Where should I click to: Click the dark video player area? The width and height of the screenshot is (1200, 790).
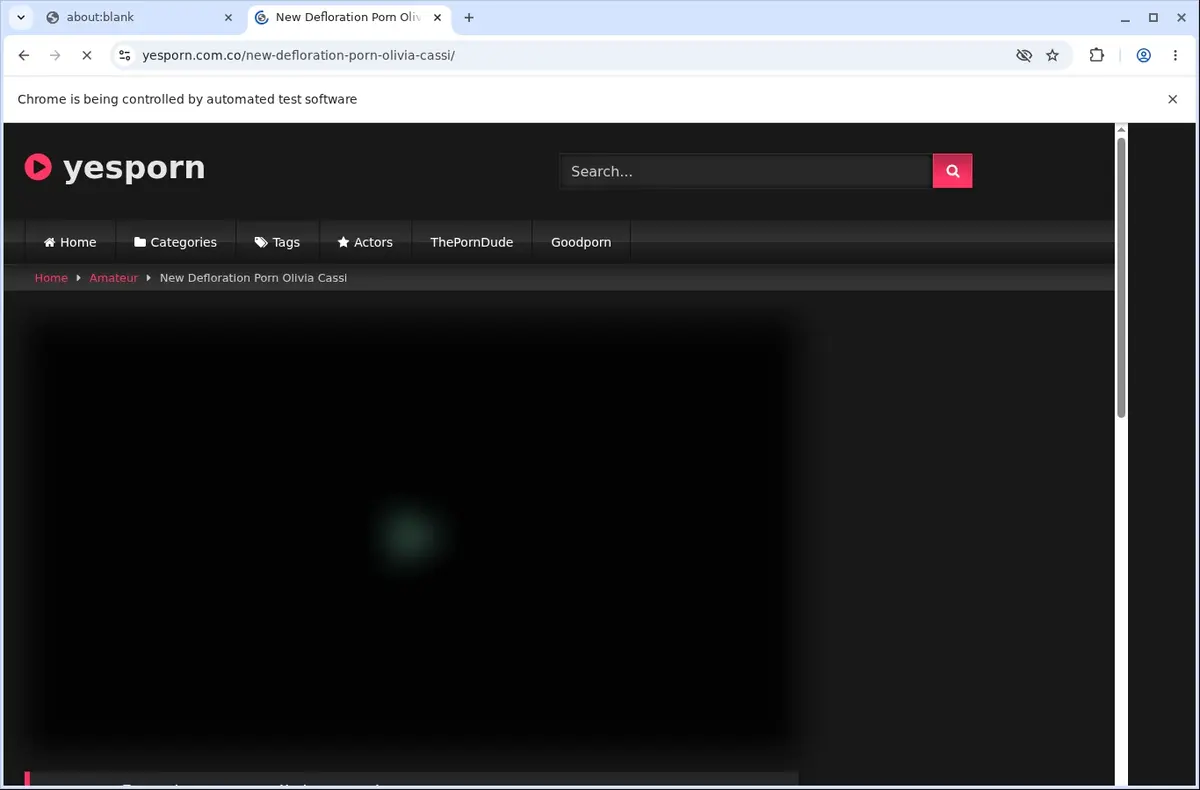click(411, 536)
